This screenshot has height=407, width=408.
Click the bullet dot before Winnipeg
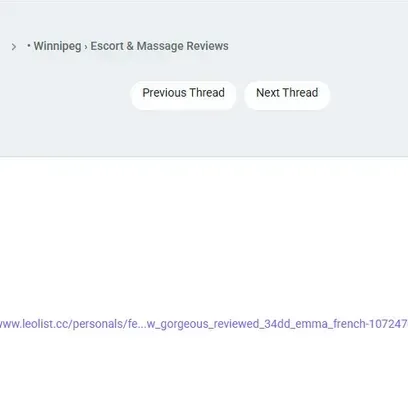click(29, 45)
